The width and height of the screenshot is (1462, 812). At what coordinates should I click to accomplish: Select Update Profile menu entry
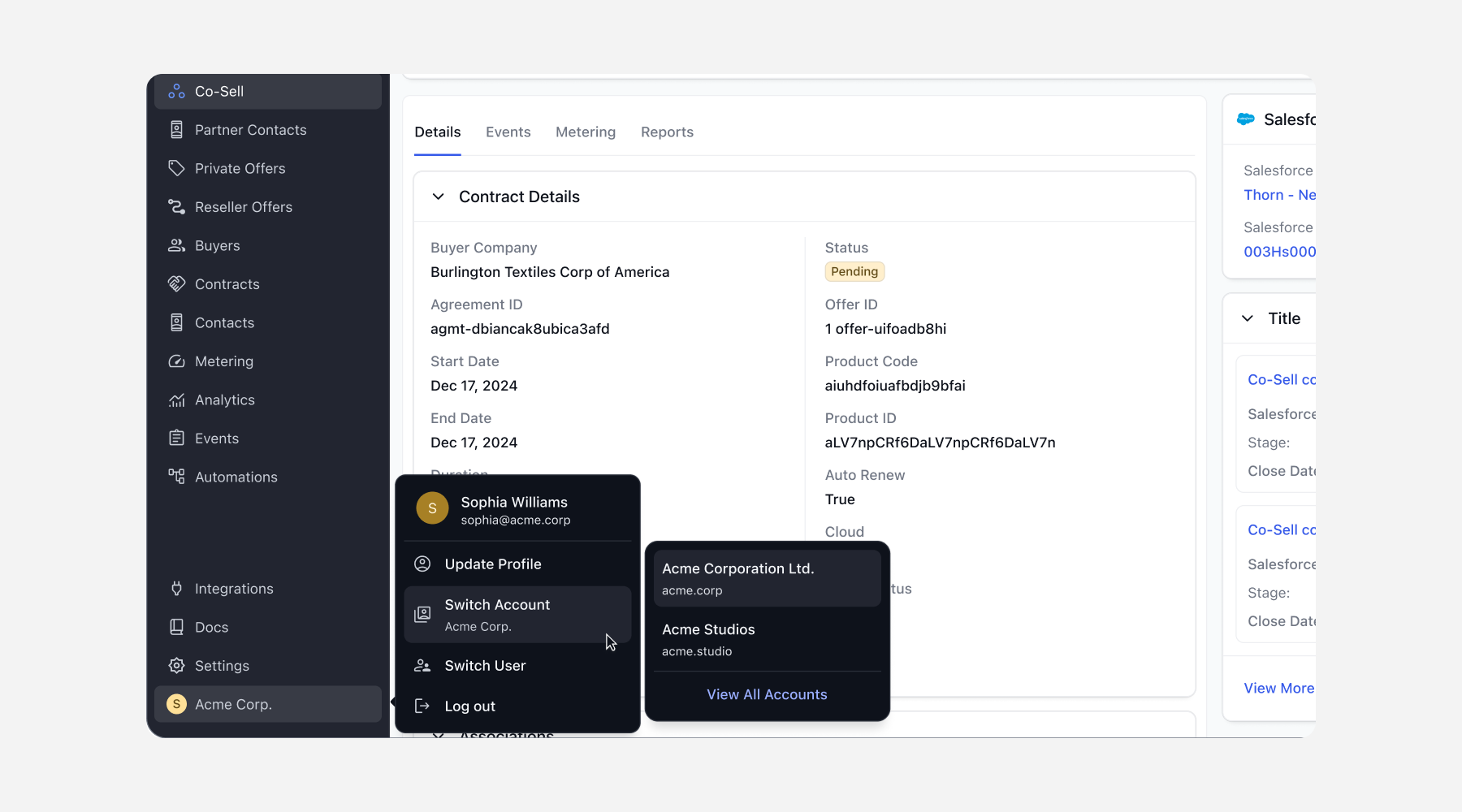point(517,564)
